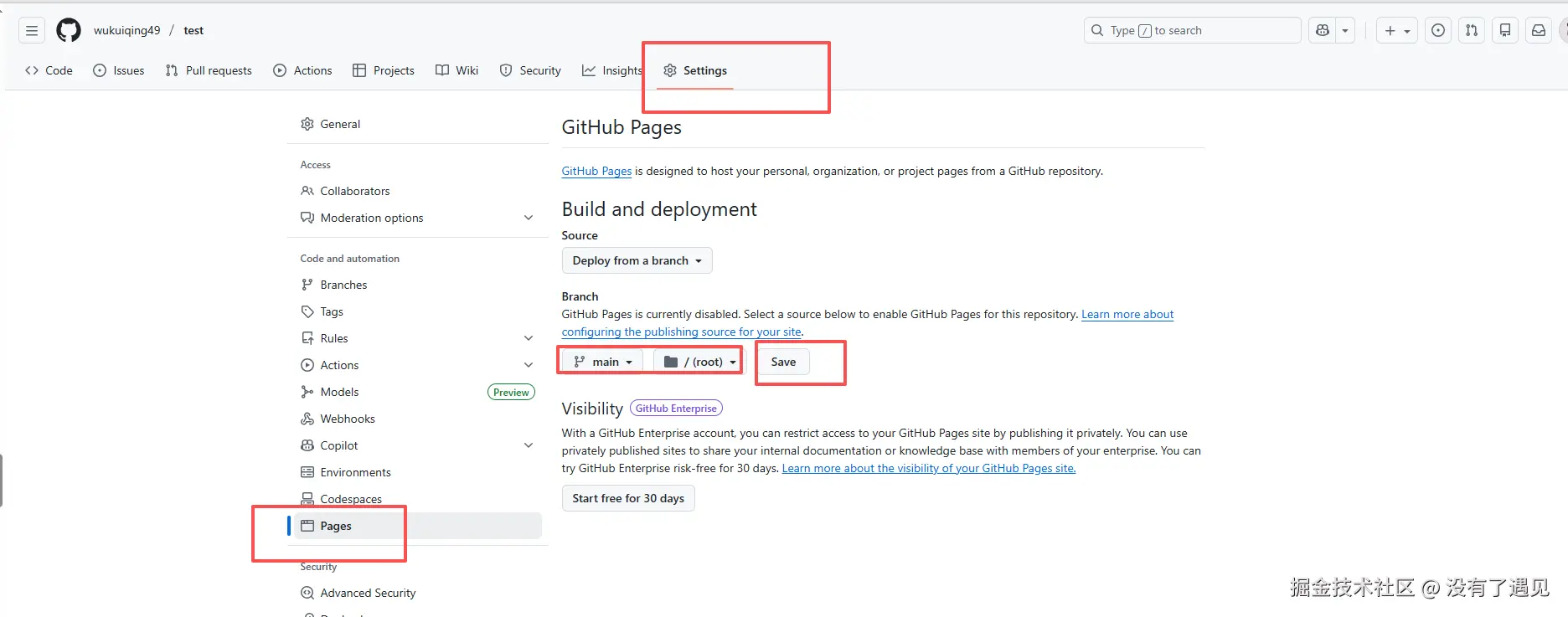Open the main branch selector
This screenshot has width=1568, height=617.
tap(603, 362)
